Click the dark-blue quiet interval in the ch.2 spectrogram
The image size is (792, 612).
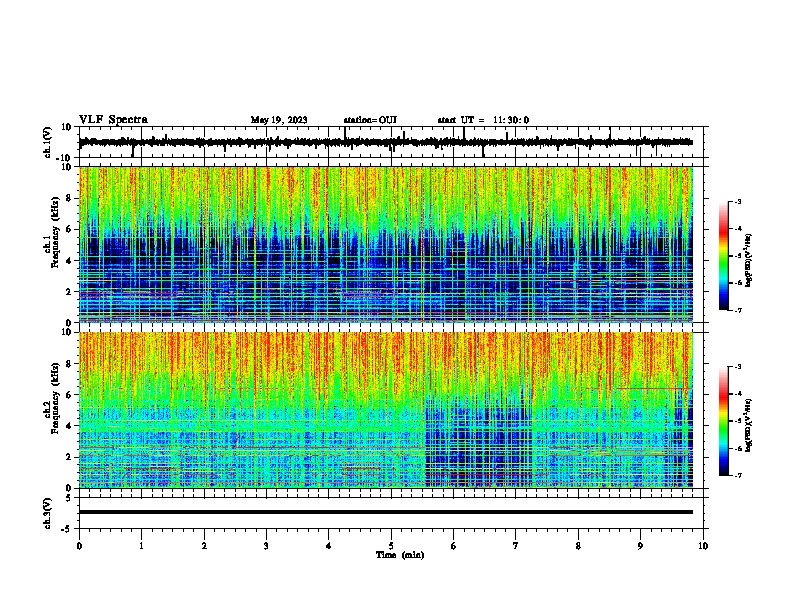click(478, 442)
